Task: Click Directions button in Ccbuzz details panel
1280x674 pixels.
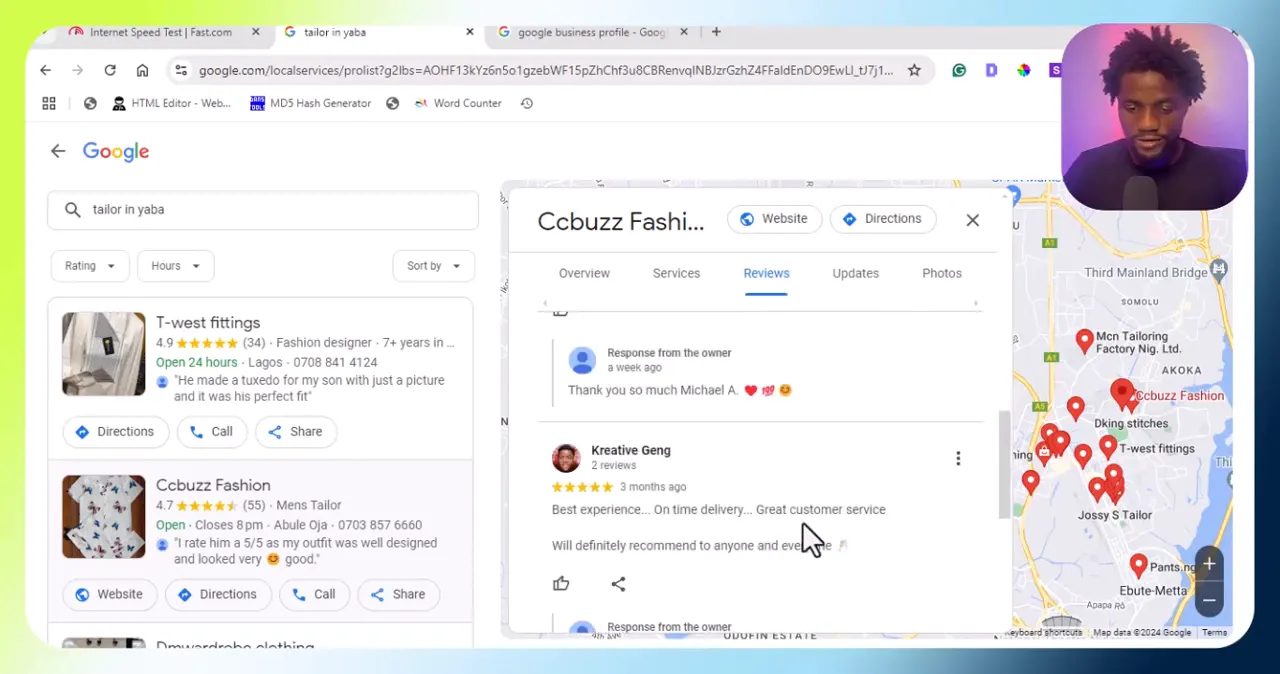Action: (x=883, y=219)
